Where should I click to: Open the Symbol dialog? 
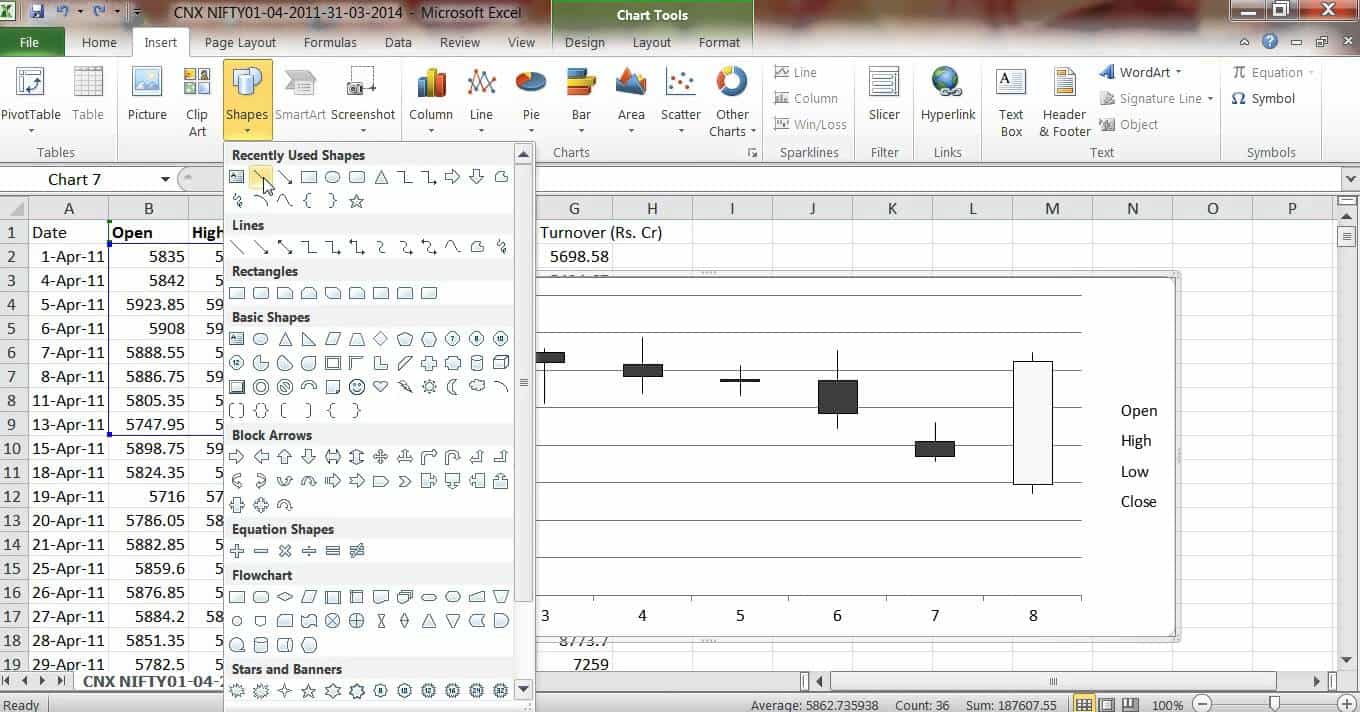point(1263,98)
